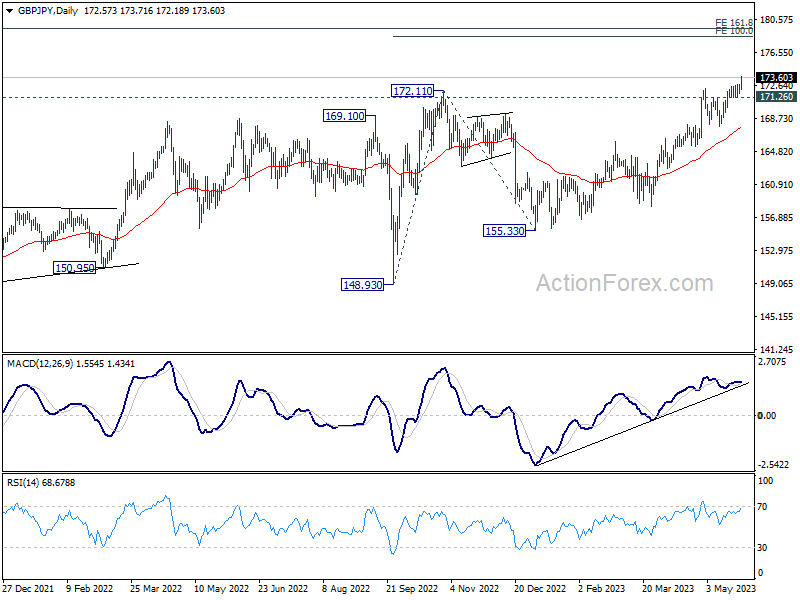Click the 21 Sep 2022 date marker
Screen dimensions: 800x600
pyautogui.click(x=412, y=588)
